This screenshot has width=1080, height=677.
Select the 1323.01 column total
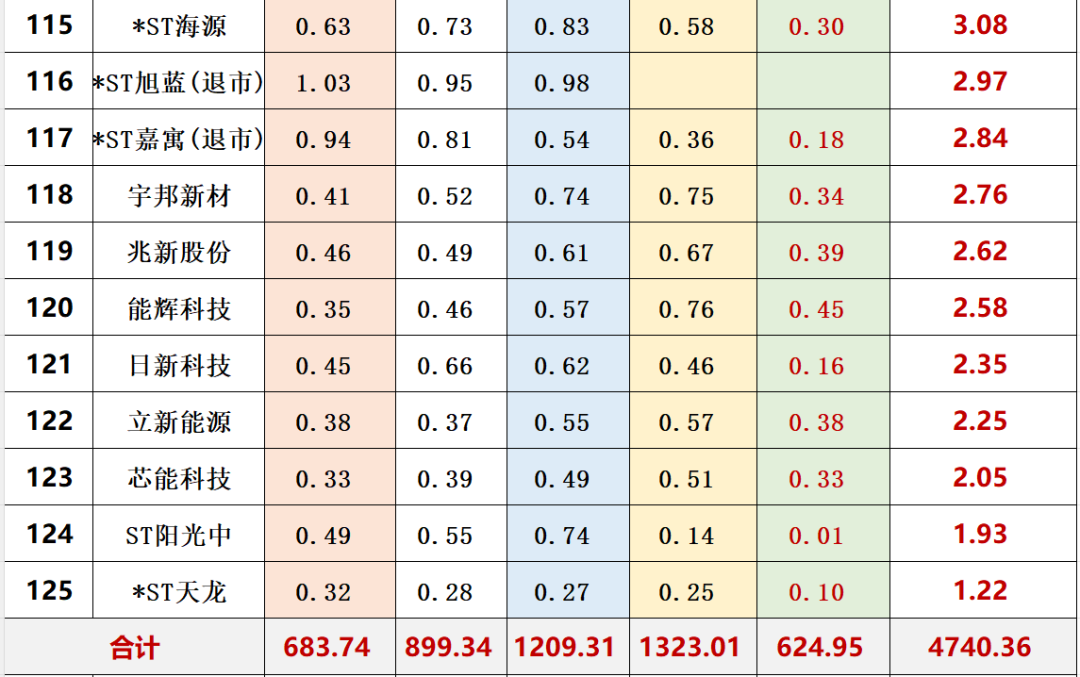click(691, 648)
